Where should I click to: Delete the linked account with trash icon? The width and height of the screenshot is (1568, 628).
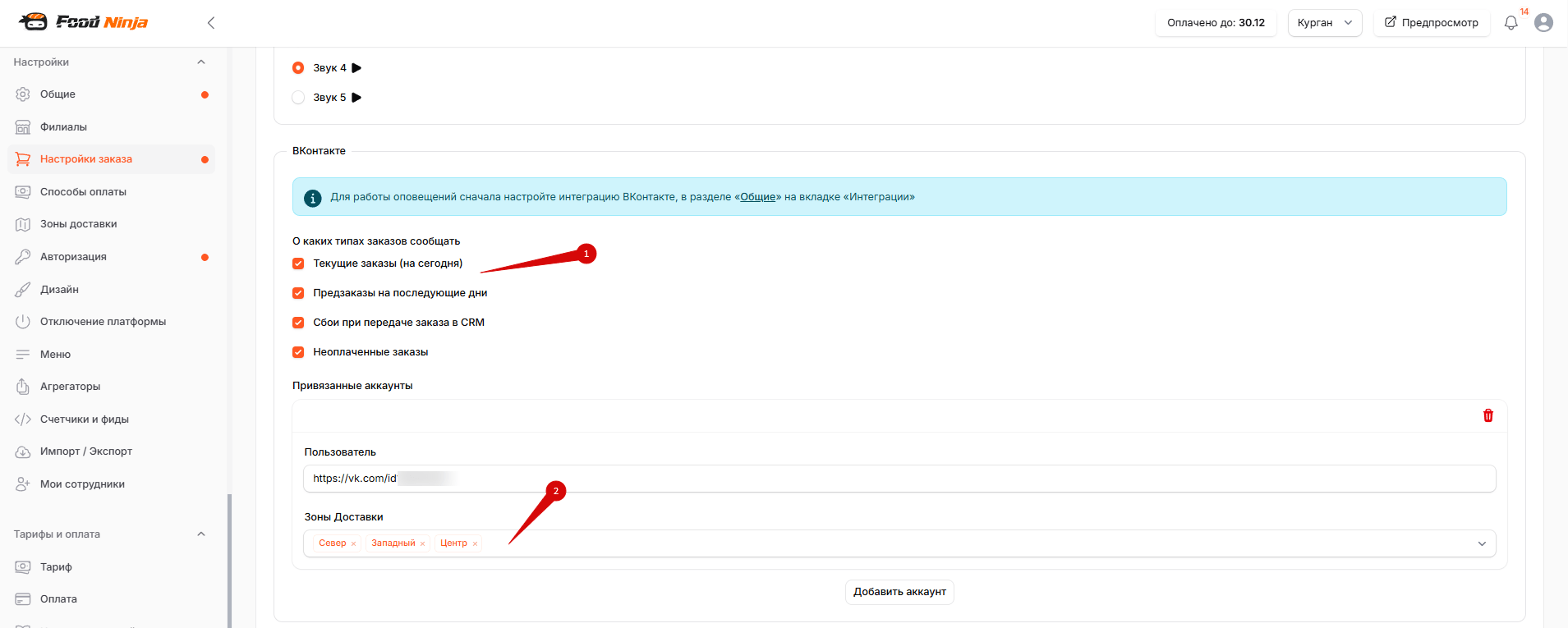point(1488,415)
